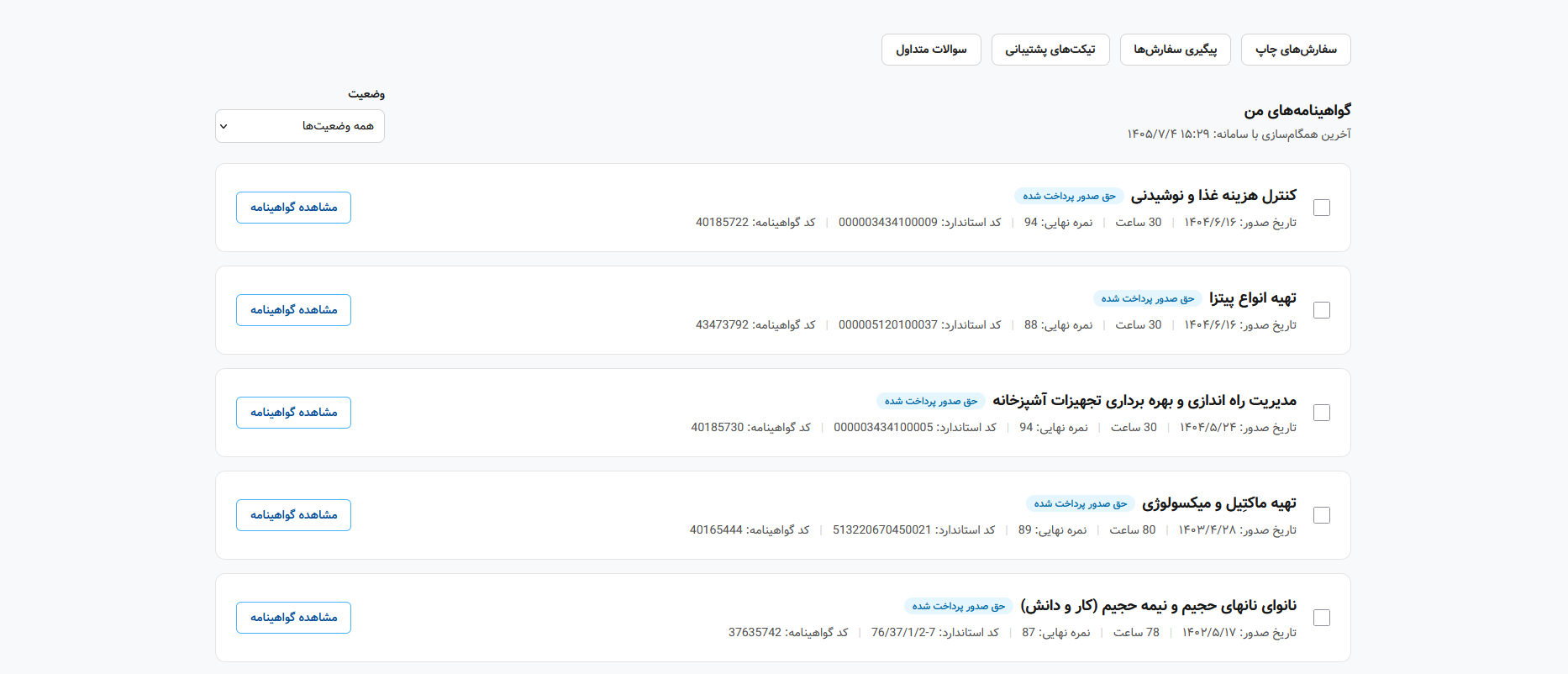
Task: Click 80 ساعت duration text
Action: point(1133,529)
